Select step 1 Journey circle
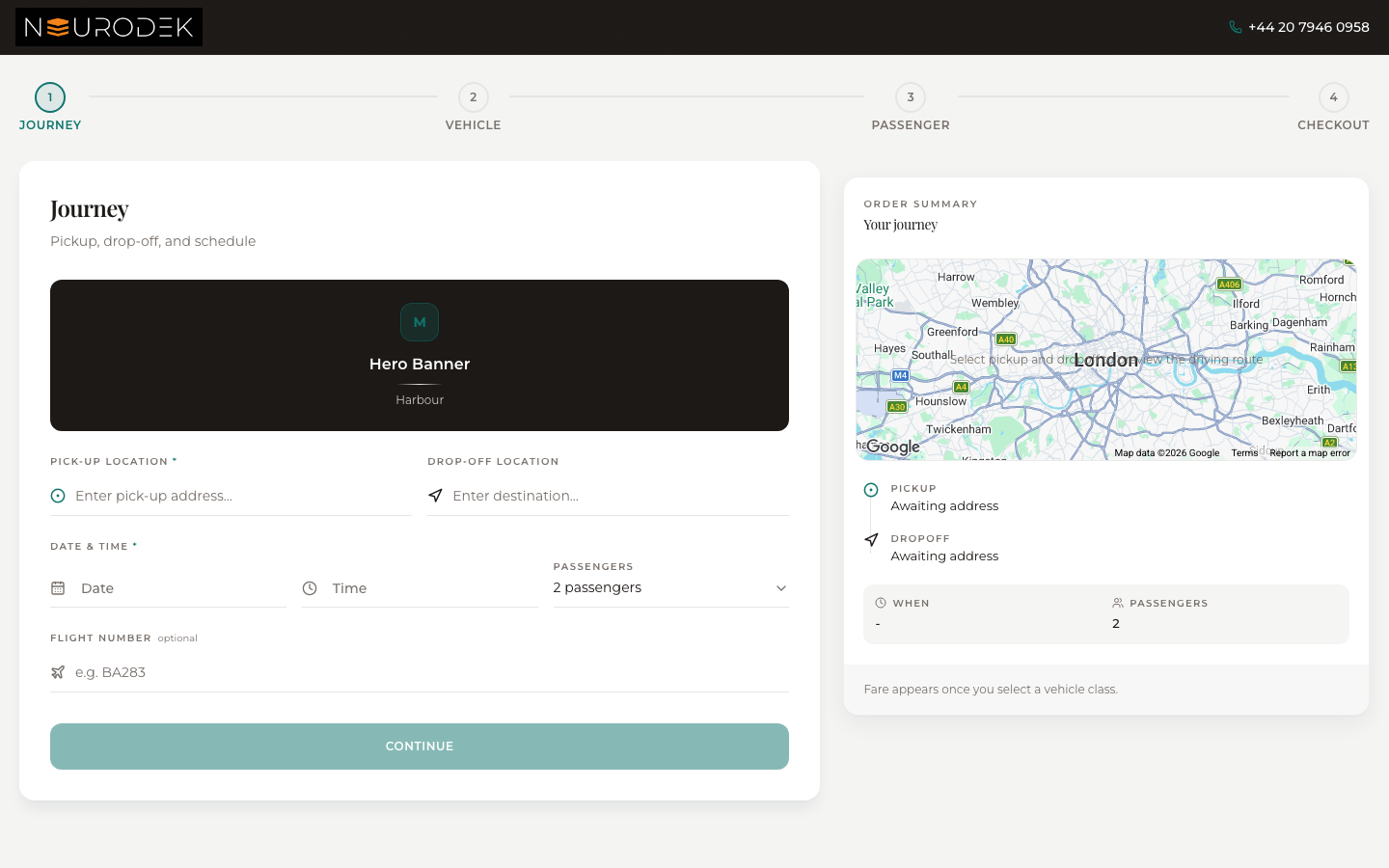 tap(50, 97)
